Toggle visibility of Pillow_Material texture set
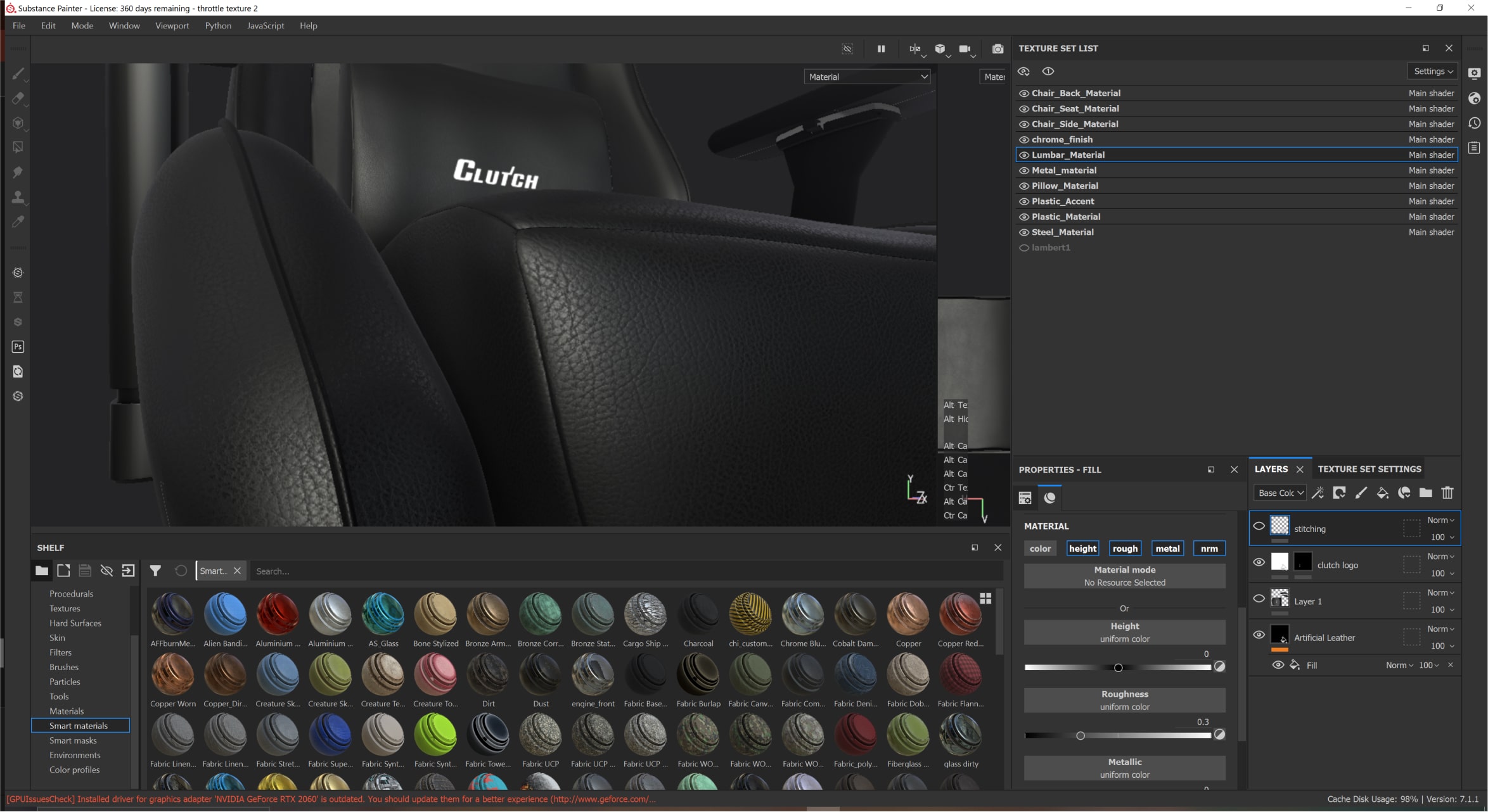The width and height of the screenshot is (1488, 812). coord(1023,186)
